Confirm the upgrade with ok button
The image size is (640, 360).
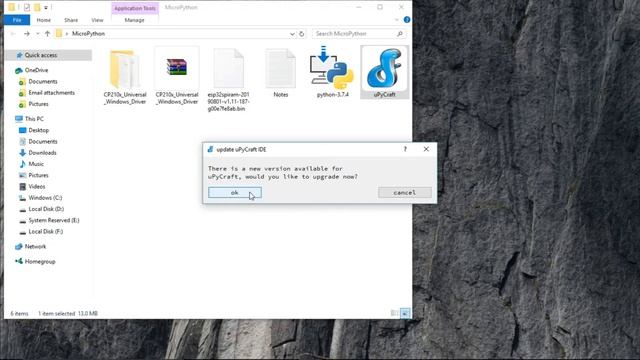click(235, 193)
